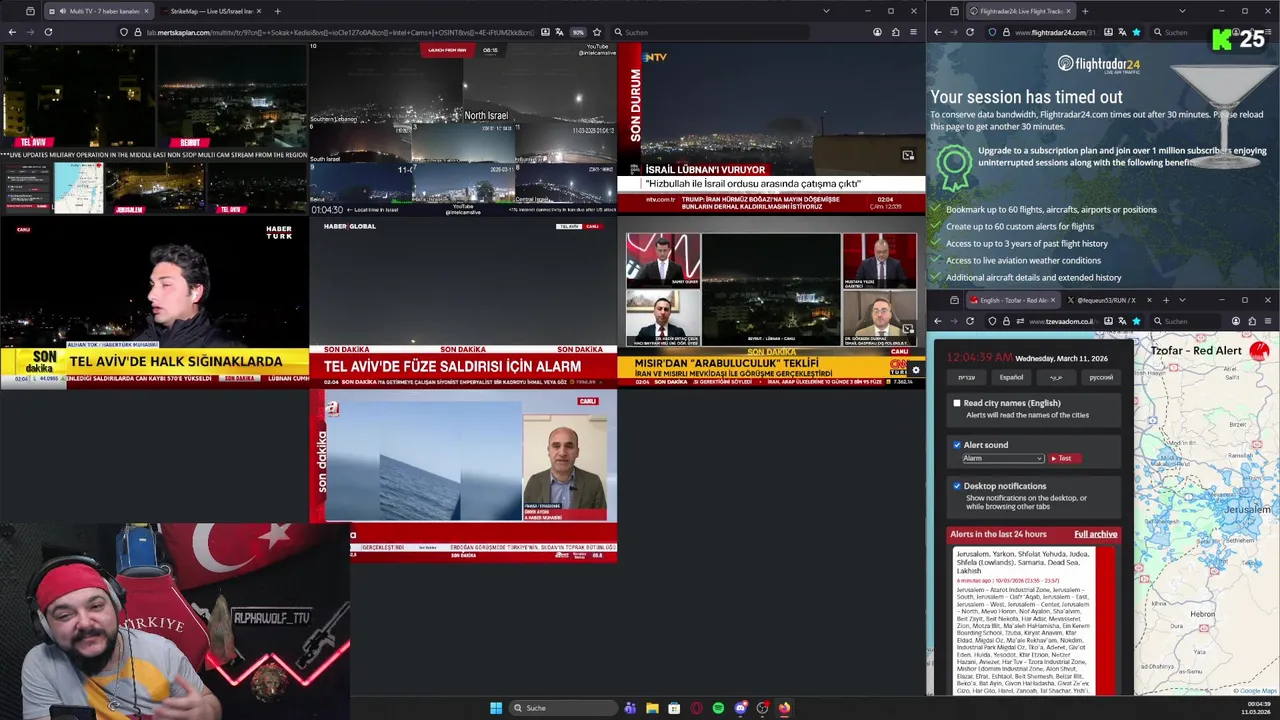1280x720 pixels.
Task: Click the 90% zoom indicator in Multi TV address bar
Action: pyautogui.click(x=578, y=32)
